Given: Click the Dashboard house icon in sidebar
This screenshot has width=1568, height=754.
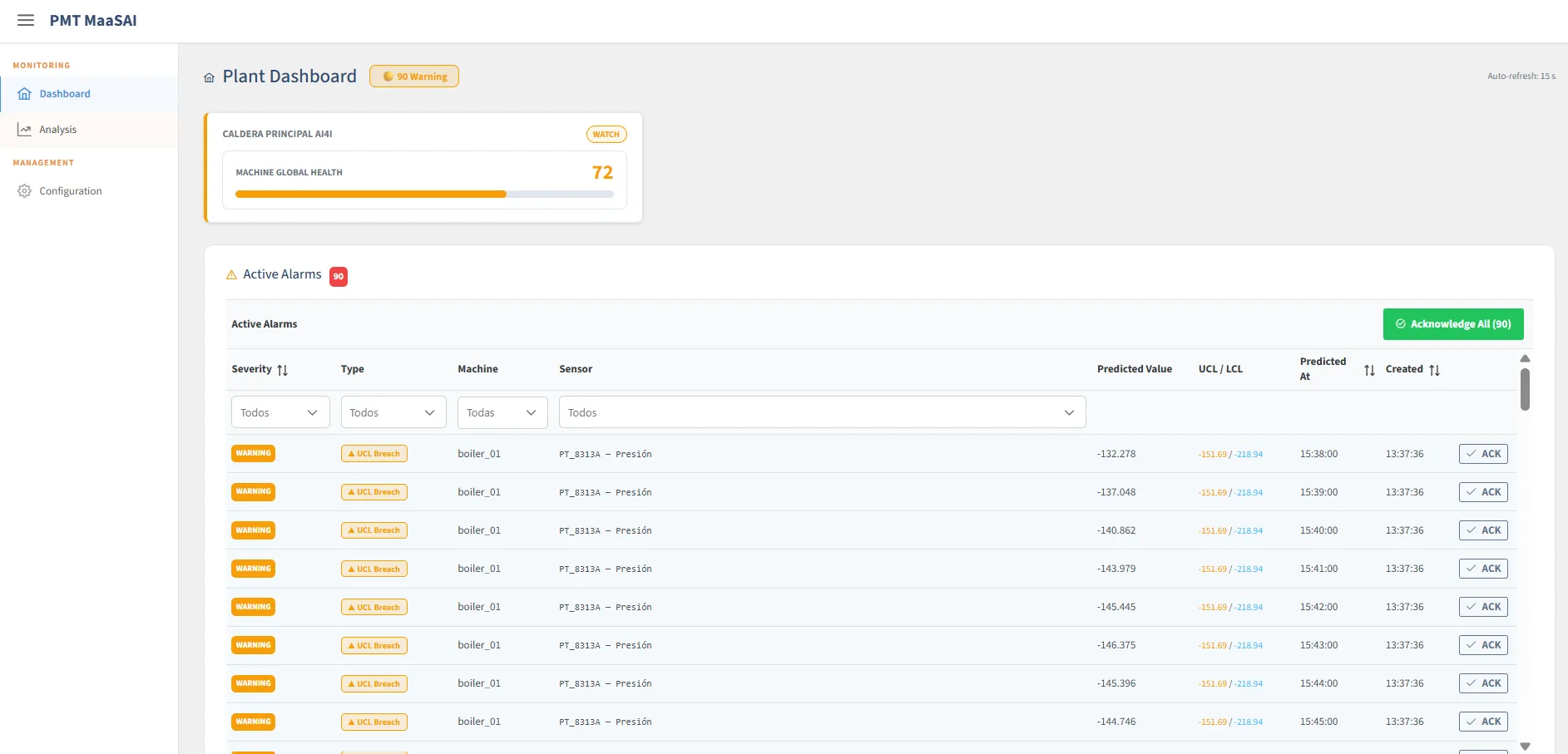Looking at the screenshot, I should [25, 94].
